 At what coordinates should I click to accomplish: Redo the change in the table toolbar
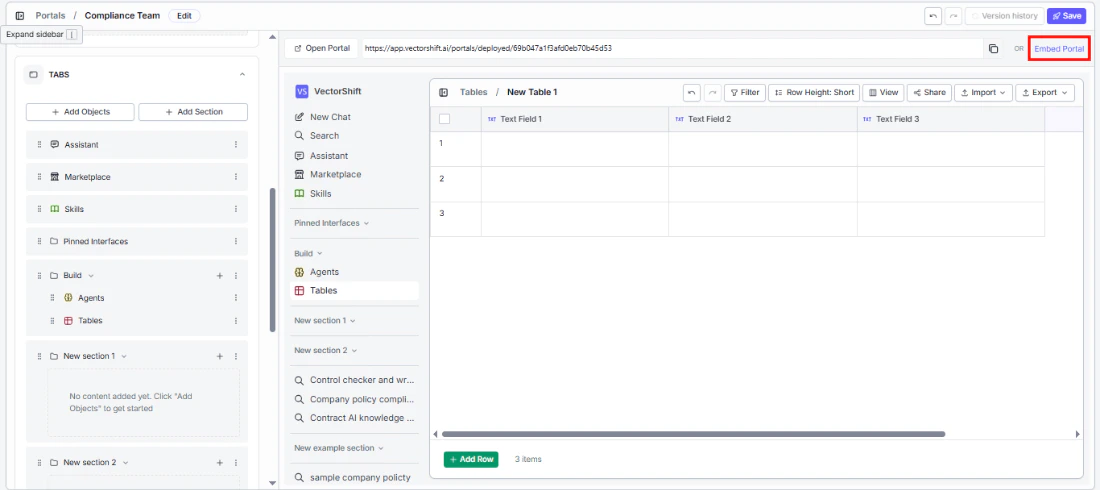coord(712,92)
